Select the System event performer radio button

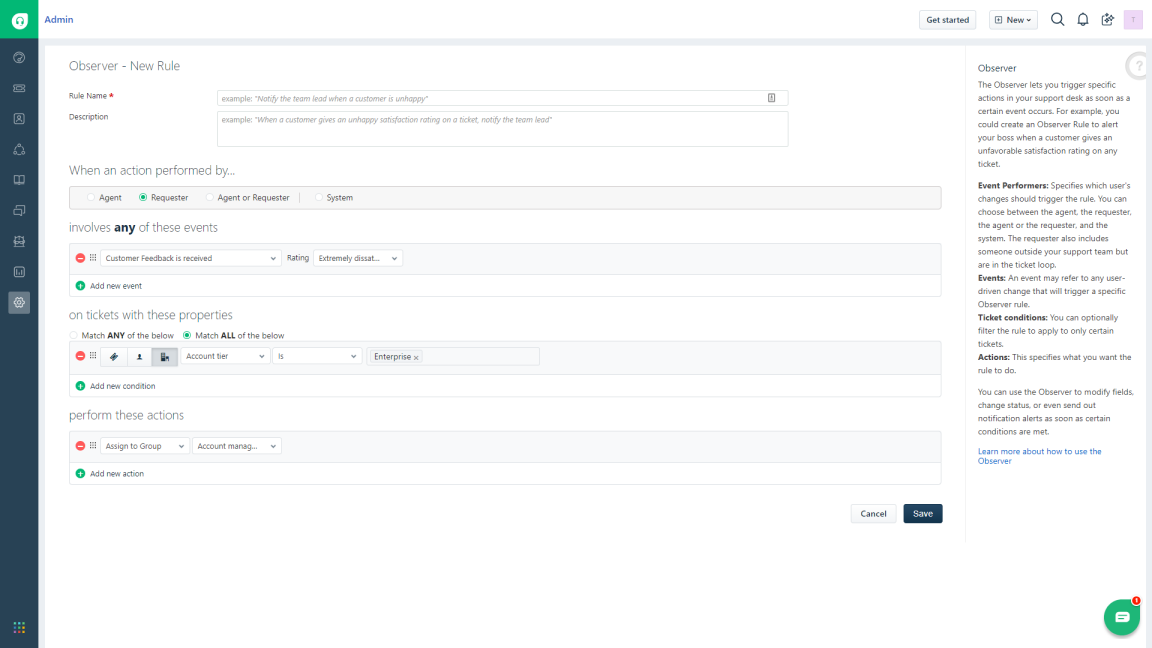tap(319, 197)
